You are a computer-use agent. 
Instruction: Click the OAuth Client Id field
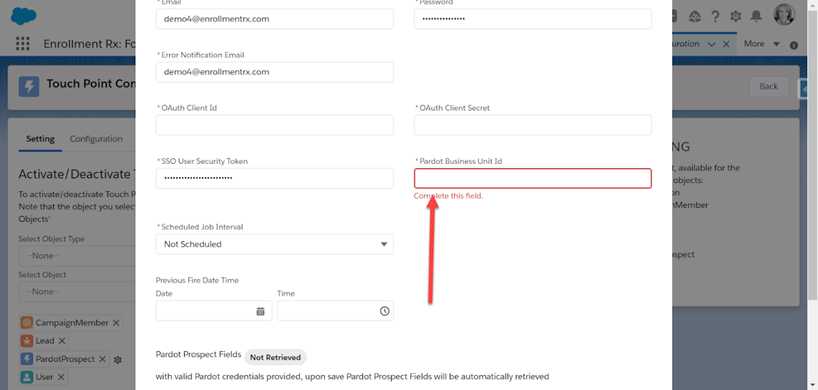[x=274, y=125]
